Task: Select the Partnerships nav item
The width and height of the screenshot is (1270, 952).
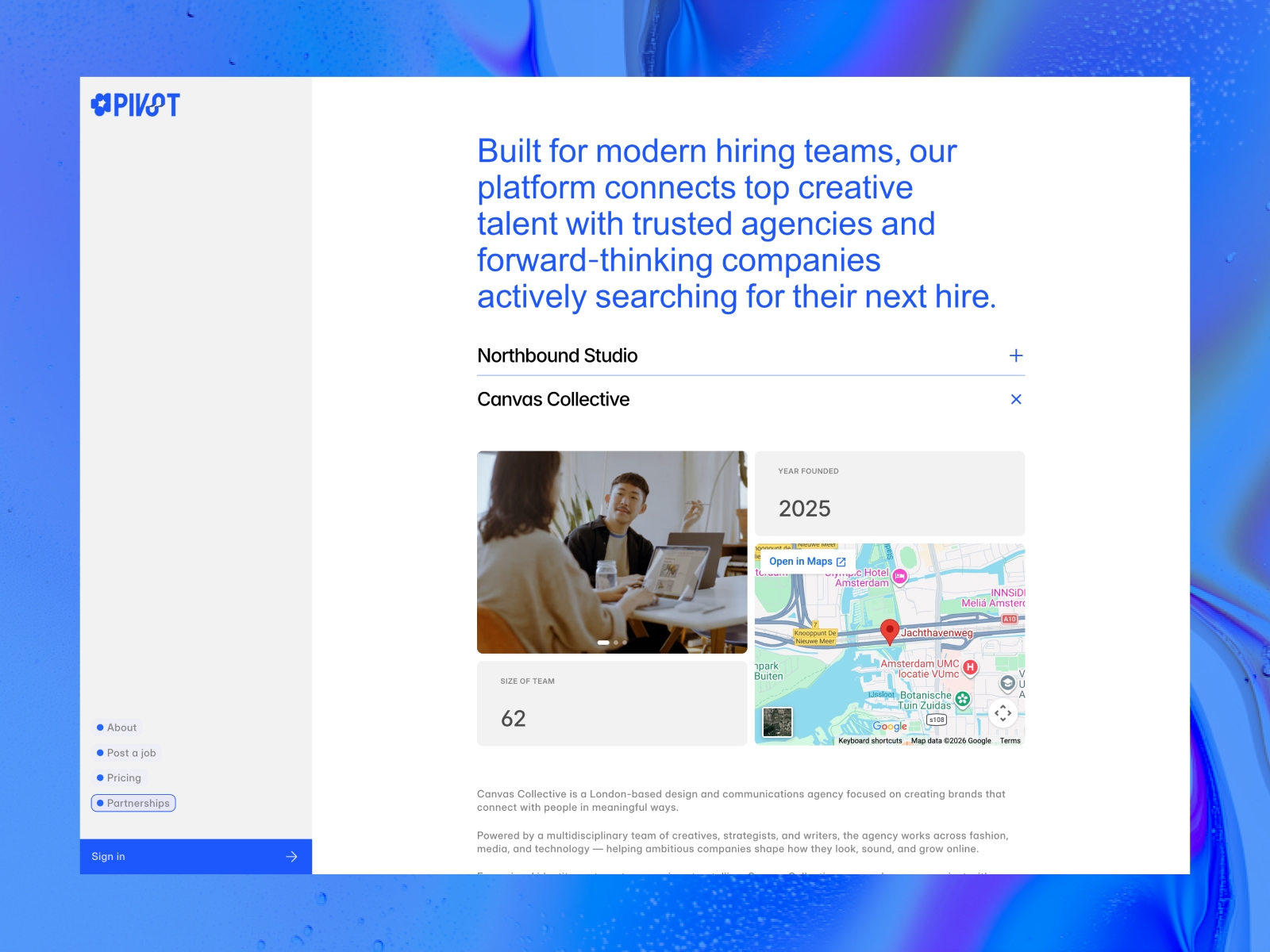Action: 133,804
